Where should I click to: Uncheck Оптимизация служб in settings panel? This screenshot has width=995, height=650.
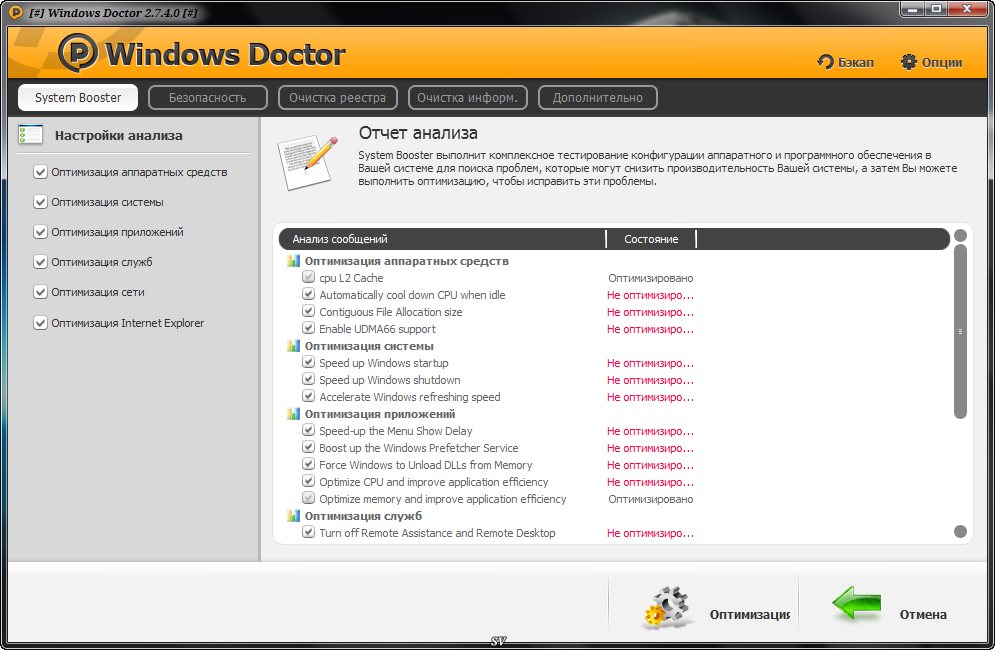40,262
